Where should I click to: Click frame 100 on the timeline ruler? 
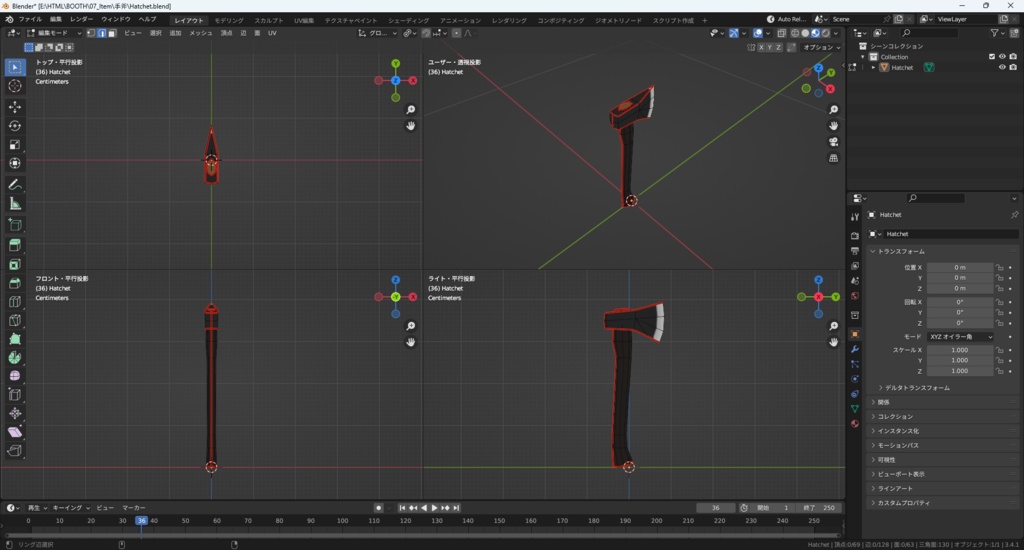(342, 521)
